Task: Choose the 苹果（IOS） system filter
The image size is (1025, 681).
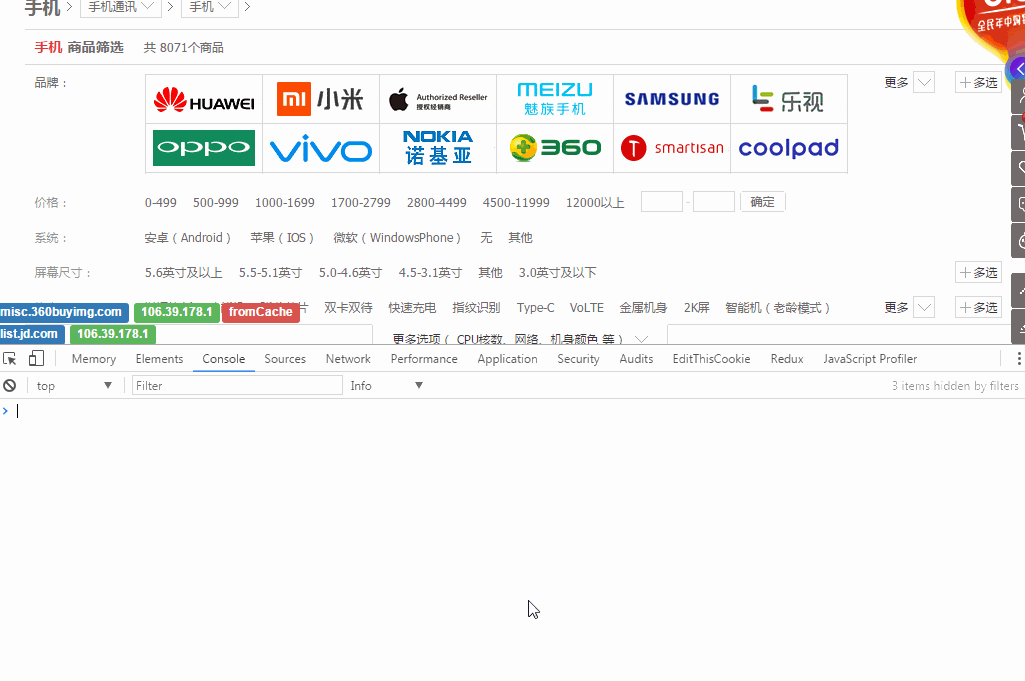Action: click(x=282, y=238)
